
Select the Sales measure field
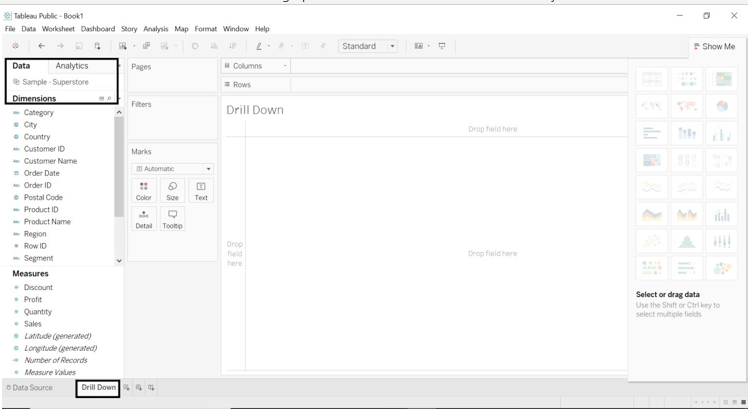tap(32, 324)
